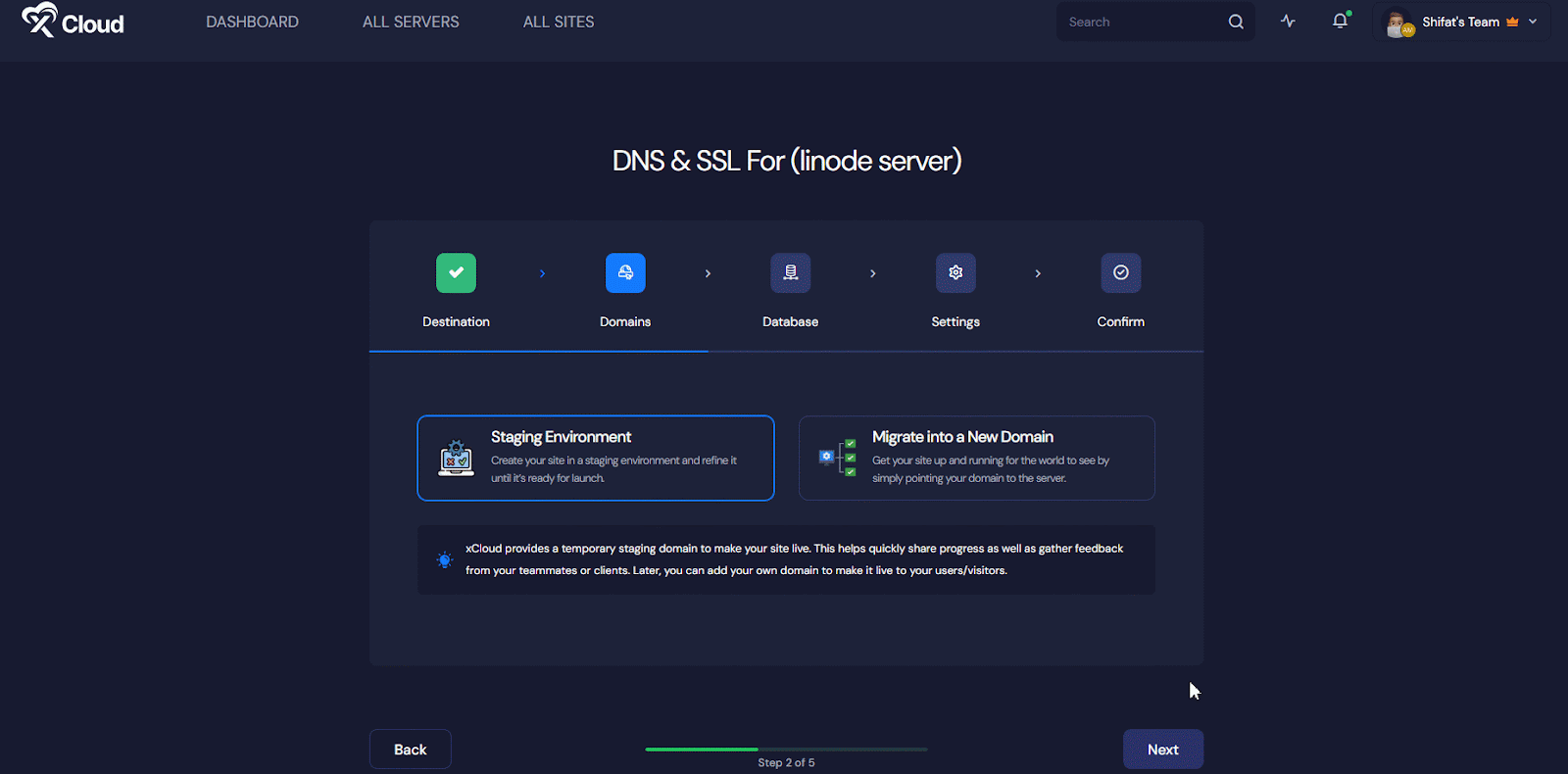Open the All Servers menu
The height and width of the screenshot is (774, 1568).
pyautogui.click(x=411, y=22)
